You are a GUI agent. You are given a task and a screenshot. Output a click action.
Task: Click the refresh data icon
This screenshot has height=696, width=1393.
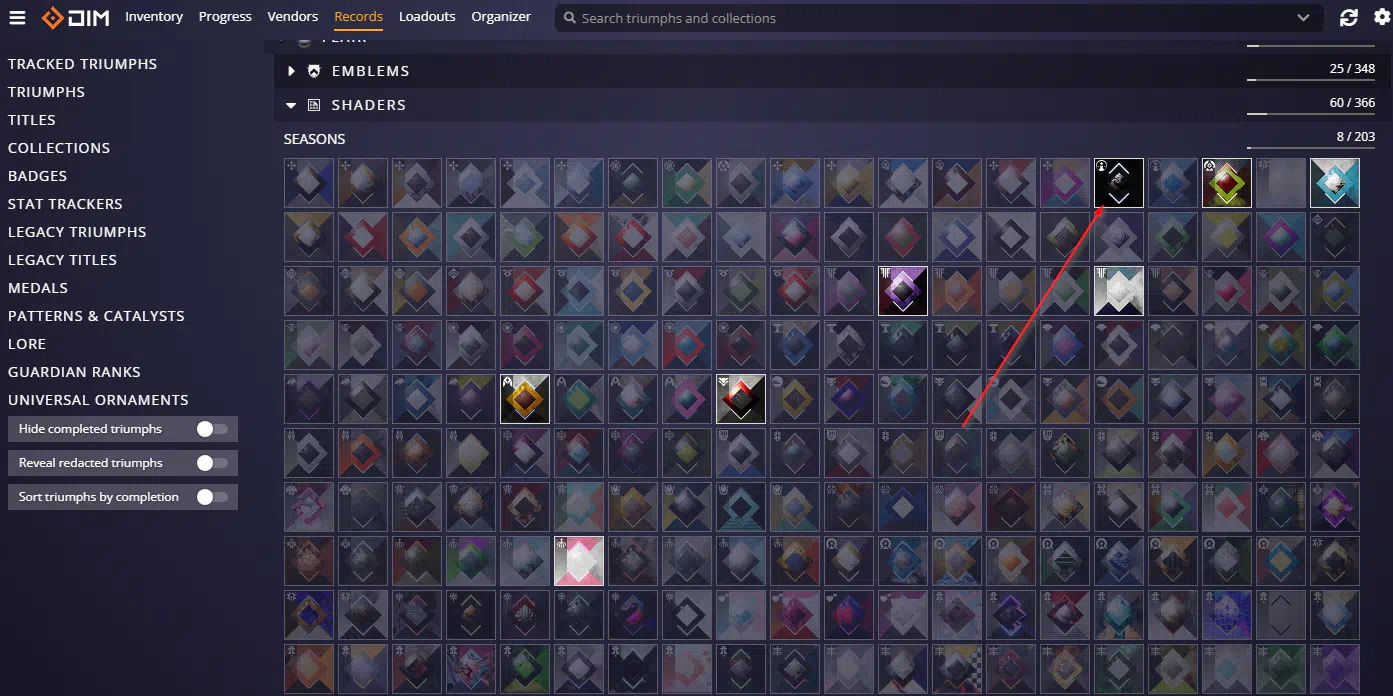1349,17
